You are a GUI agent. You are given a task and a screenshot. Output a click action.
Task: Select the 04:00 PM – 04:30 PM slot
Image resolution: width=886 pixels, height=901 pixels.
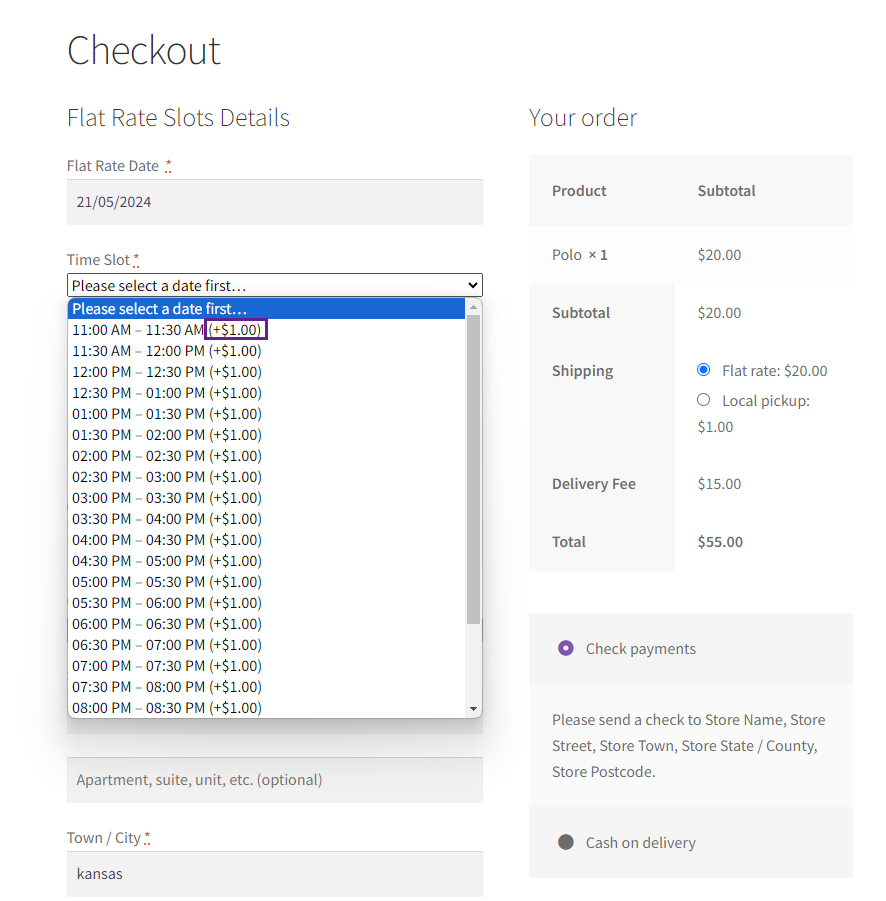(x=267, y=540)
